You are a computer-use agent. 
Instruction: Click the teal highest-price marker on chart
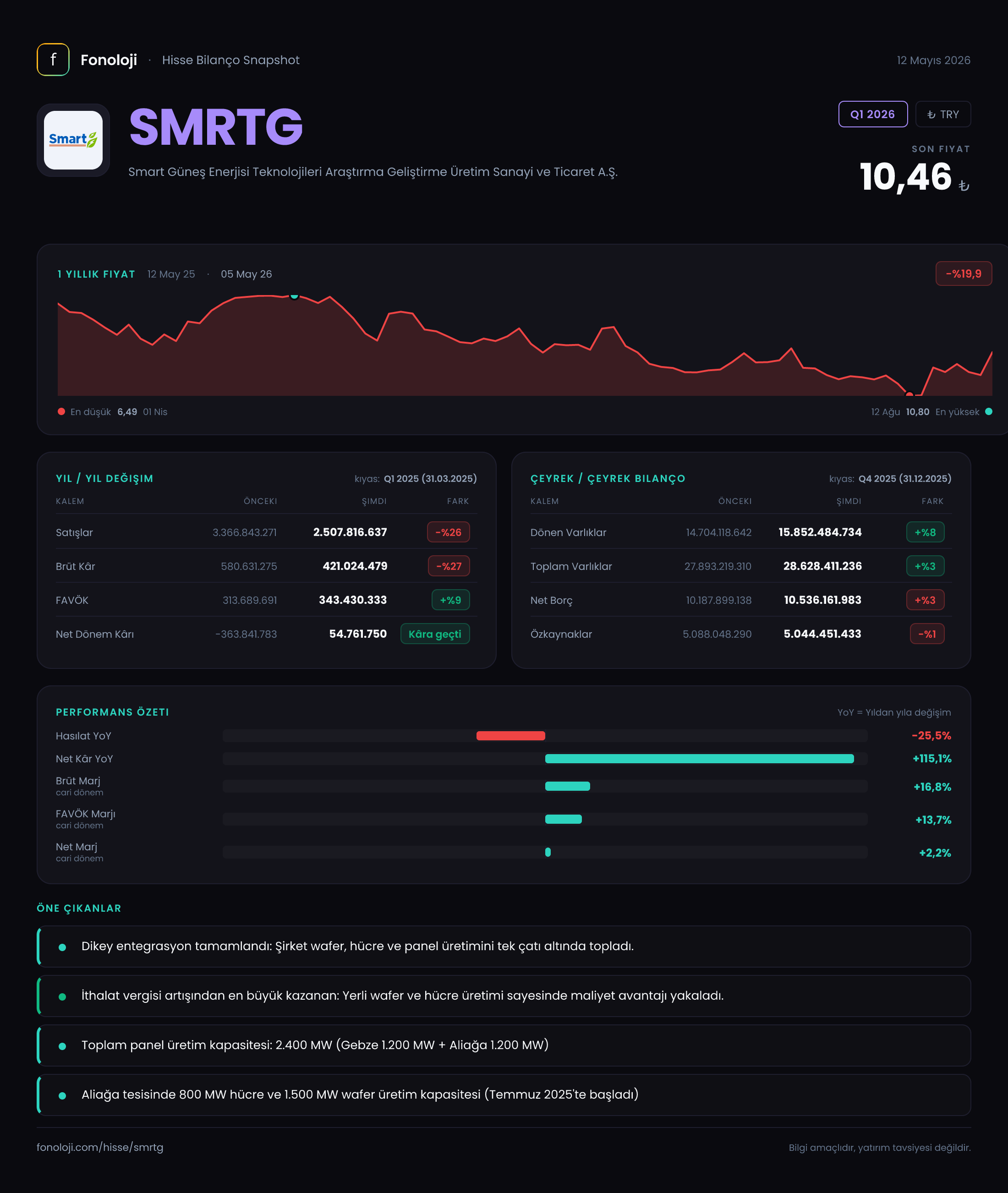[x=294, y=296]
